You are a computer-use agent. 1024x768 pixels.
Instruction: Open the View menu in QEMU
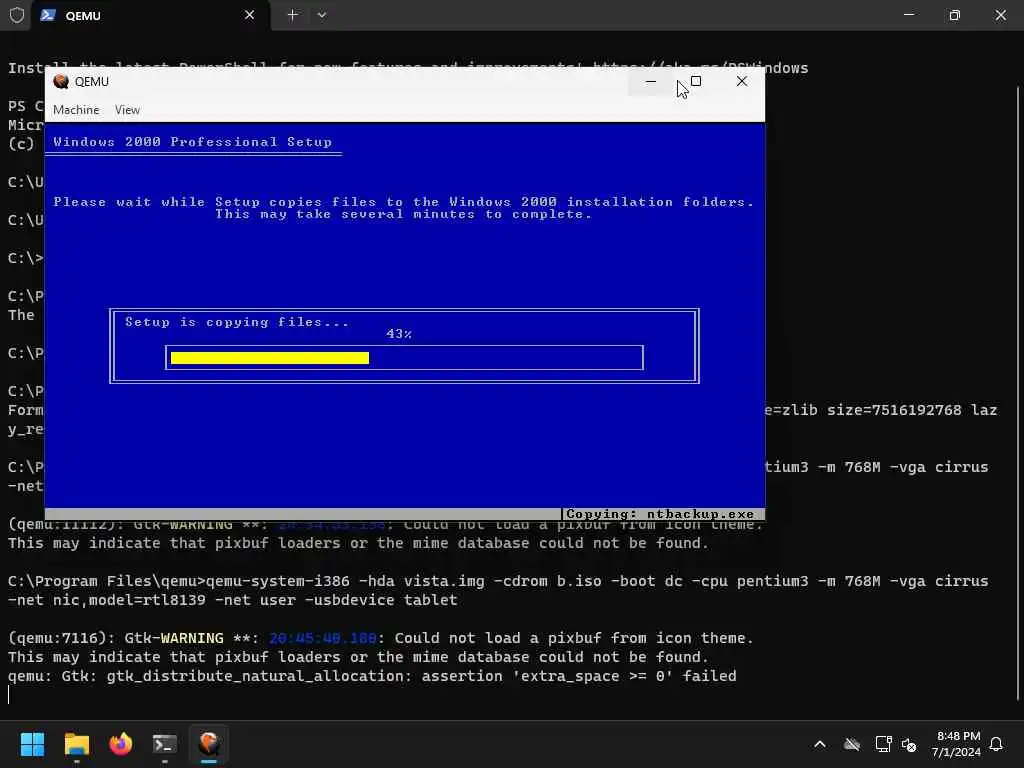127,110
